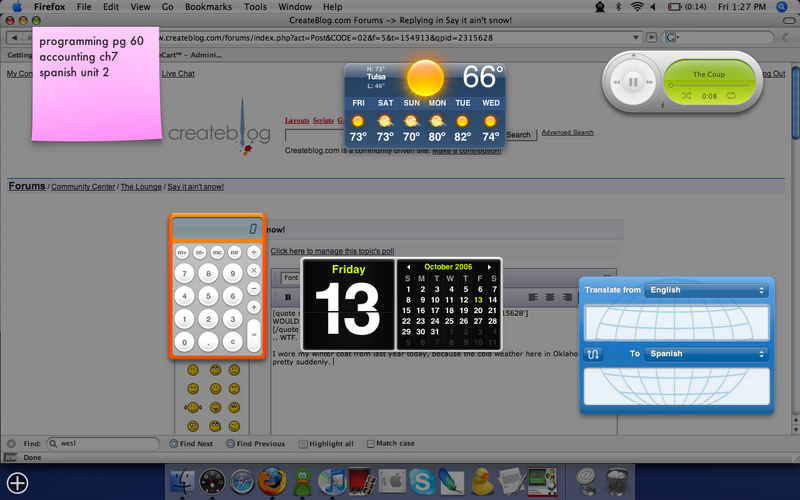Go to previous track in iTunes widget
The width and height of the screenshot is (800, 500).
pos(616,82)
